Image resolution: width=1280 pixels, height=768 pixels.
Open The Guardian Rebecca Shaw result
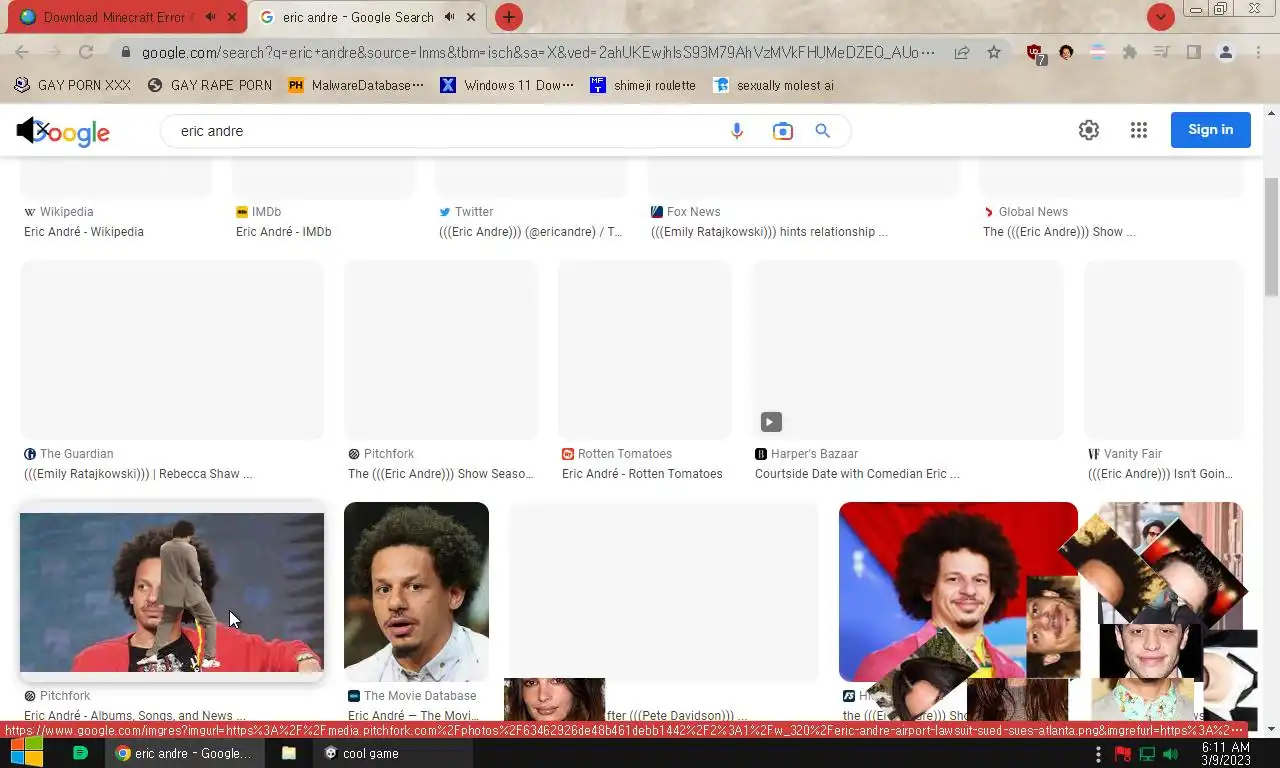click(138, 474)
